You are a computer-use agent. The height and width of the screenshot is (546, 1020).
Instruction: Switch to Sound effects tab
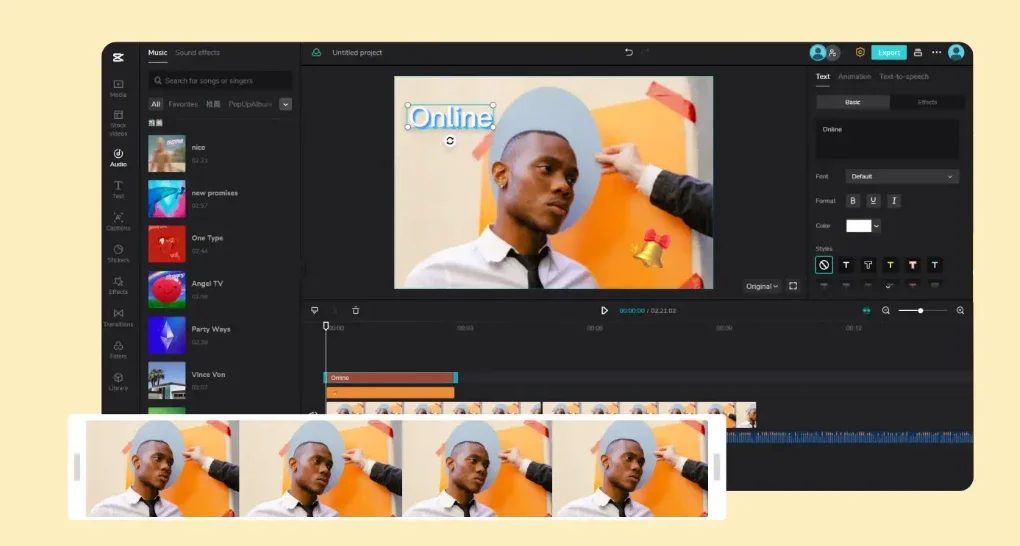pyautogui.click(x=197, y=53)
